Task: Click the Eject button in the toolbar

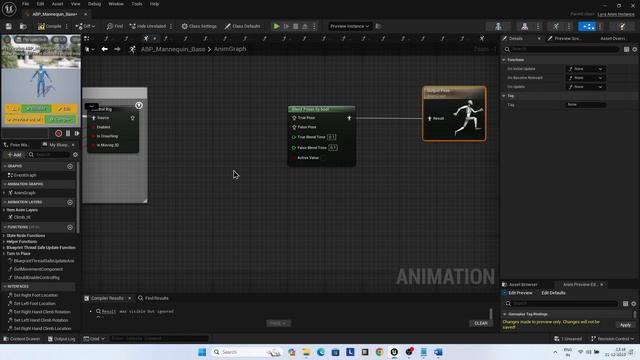Action: pos(305,26)
